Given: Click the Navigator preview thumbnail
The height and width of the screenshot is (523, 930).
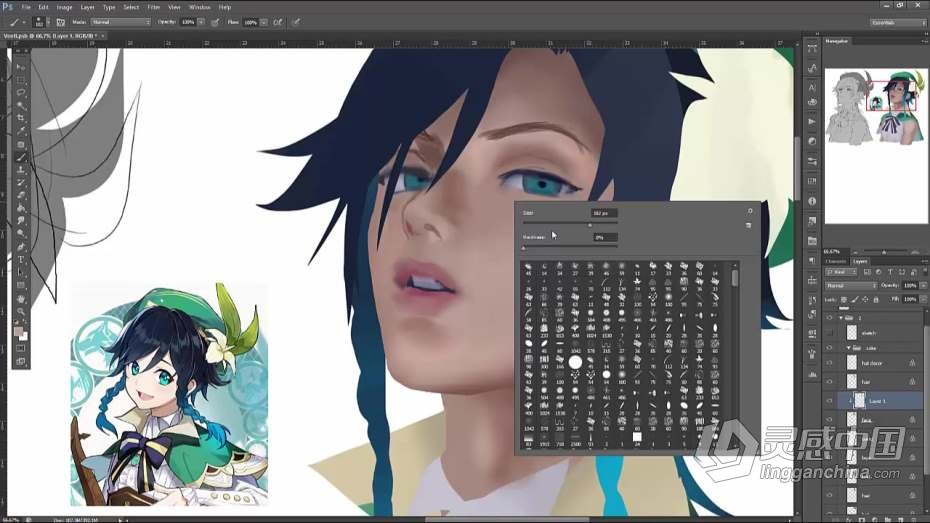Looking at the screenshot, I should click(876, 107).
